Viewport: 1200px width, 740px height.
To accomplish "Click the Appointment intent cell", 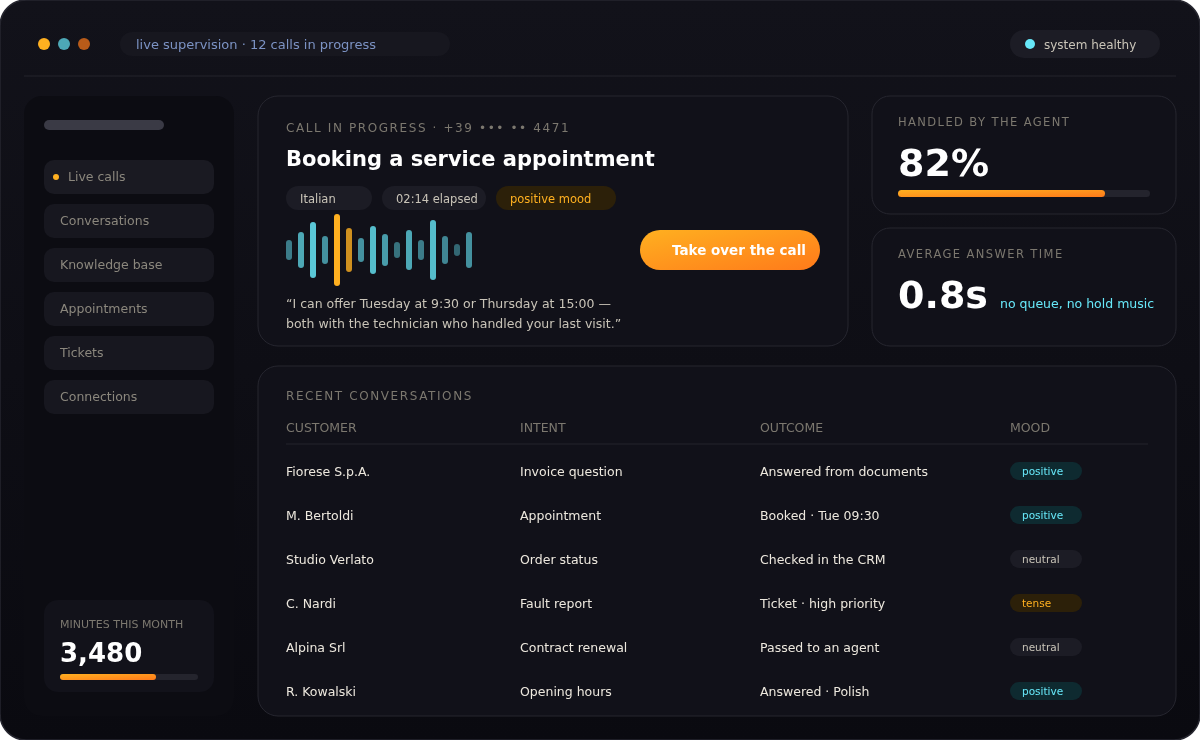I will 560,516.
